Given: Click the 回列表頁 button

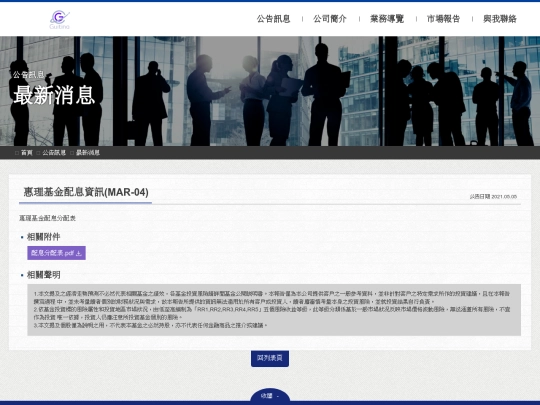Looking at the screenshot, I should coord(270,358).
